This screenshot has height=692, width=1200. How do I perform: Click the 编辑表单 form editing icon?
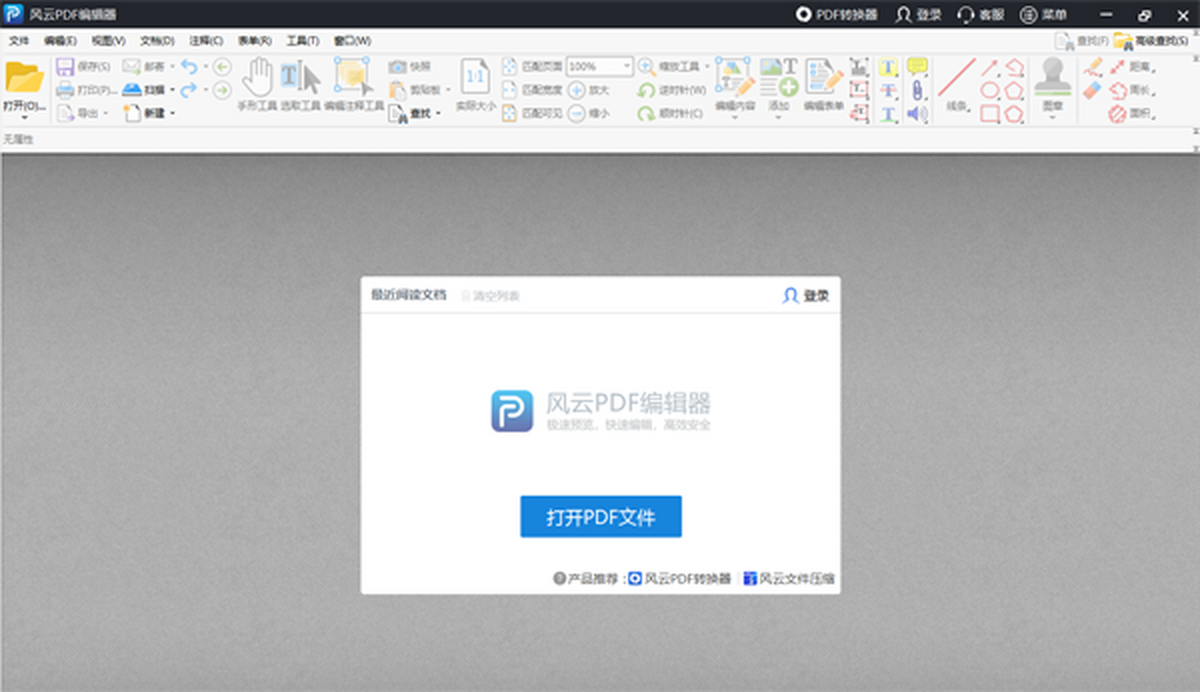(822, 85)
